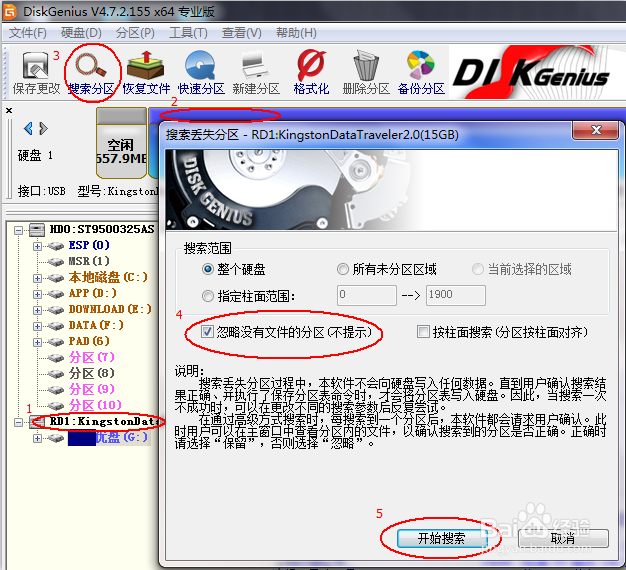
Task: Select 指定柱面范围 radio option
Action: 207,296
